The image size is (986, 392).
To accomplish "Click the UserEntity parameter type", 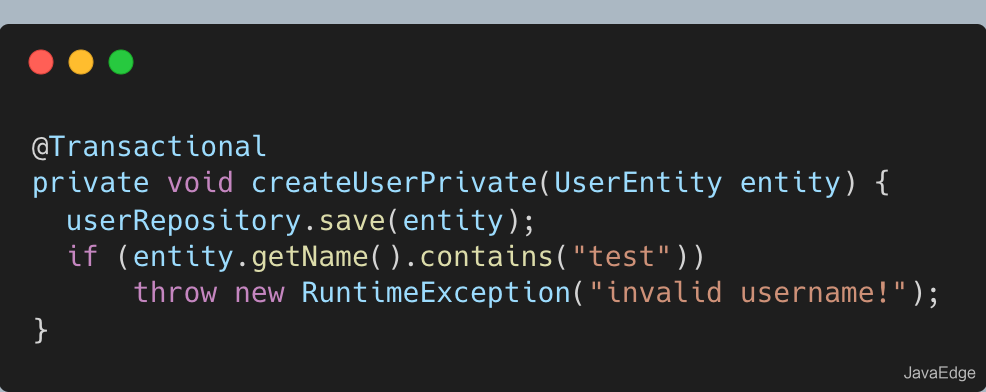I will pyautogui.click(x=638, y=183).
